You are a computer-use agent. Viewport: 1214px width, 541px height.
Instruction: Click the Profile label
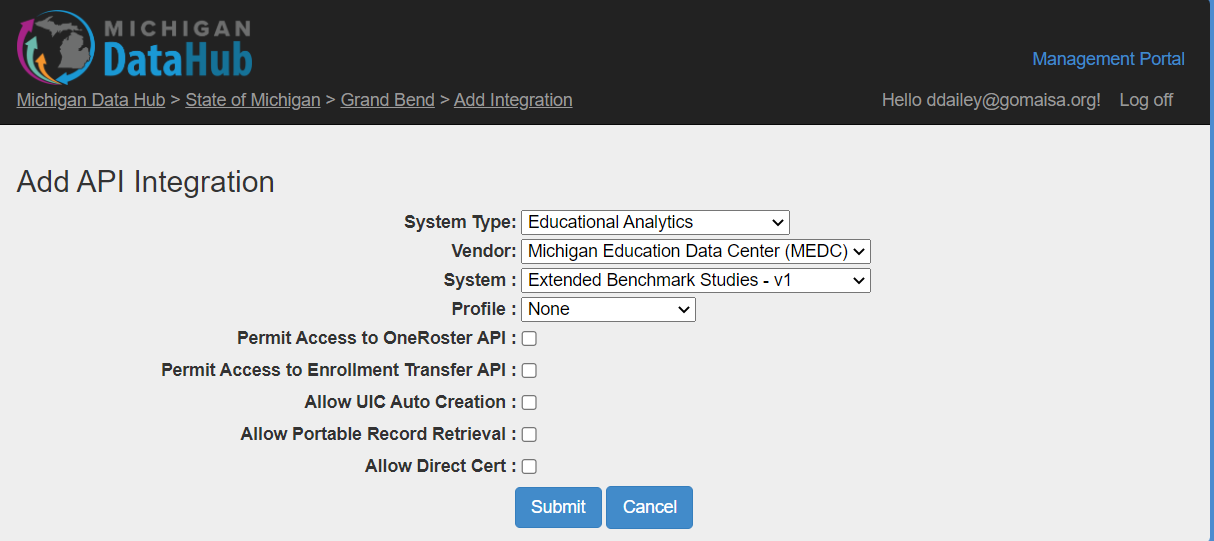click(484, 309)
